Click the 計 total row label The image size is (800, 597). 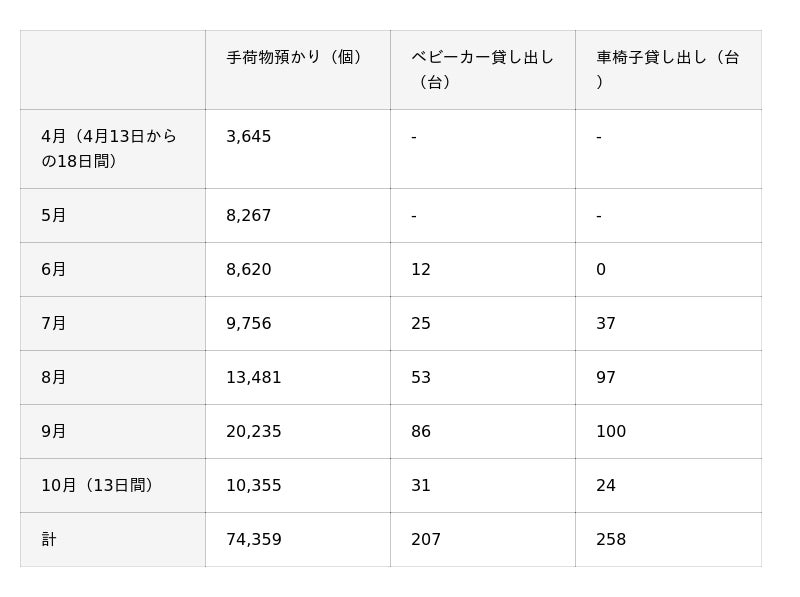[50, 540]
